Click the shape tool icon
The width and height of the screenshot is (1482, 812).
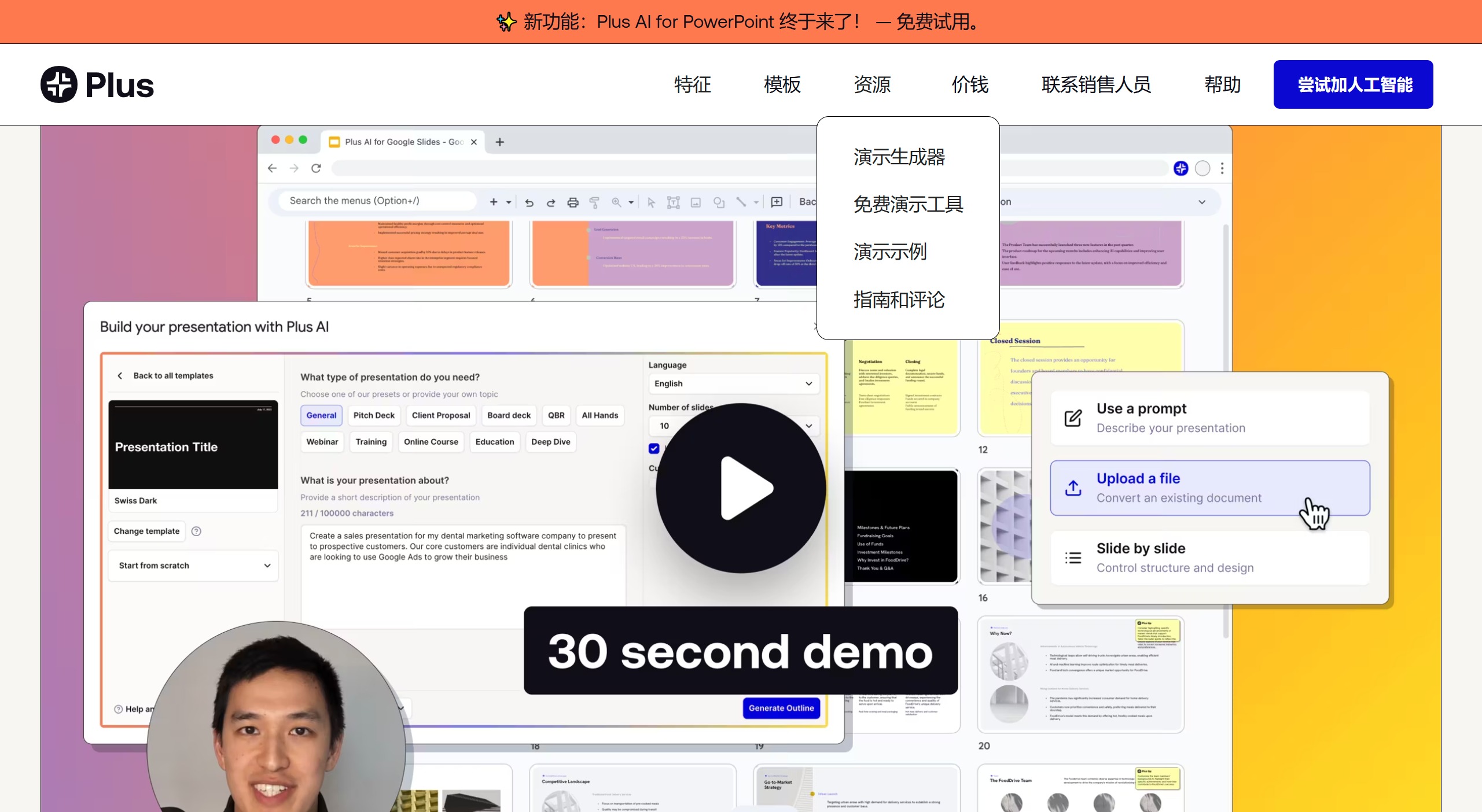719,202
